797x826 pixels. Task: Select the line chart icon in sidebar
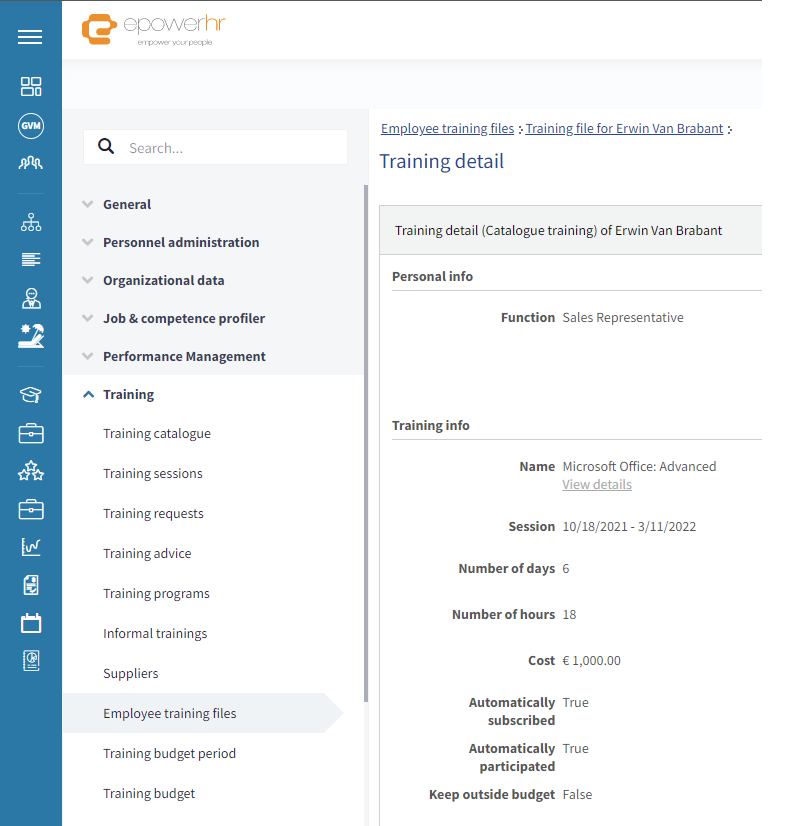[31, 547]
